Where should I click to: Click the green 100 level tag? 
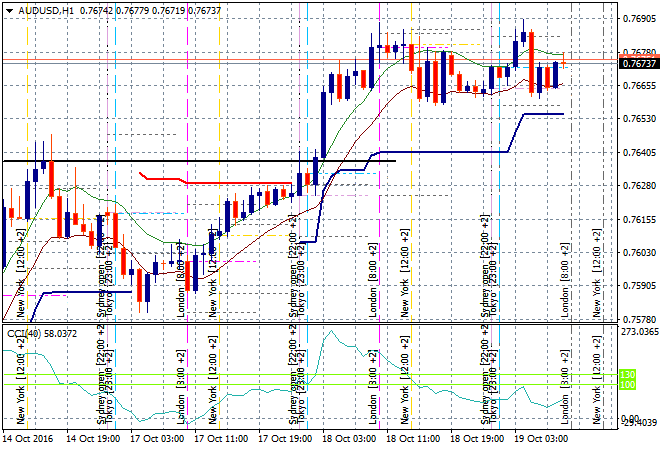click(628, 385)
